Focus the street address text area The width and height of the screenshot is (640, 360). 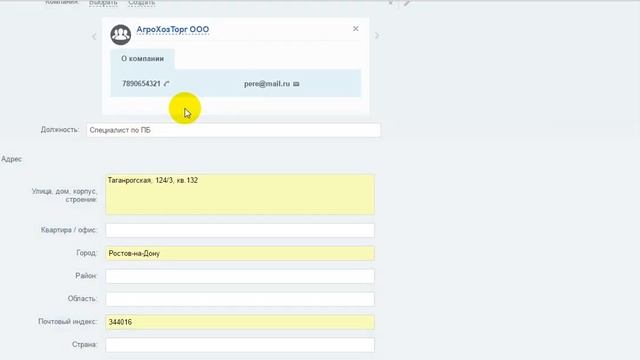[x=240, y=194]
